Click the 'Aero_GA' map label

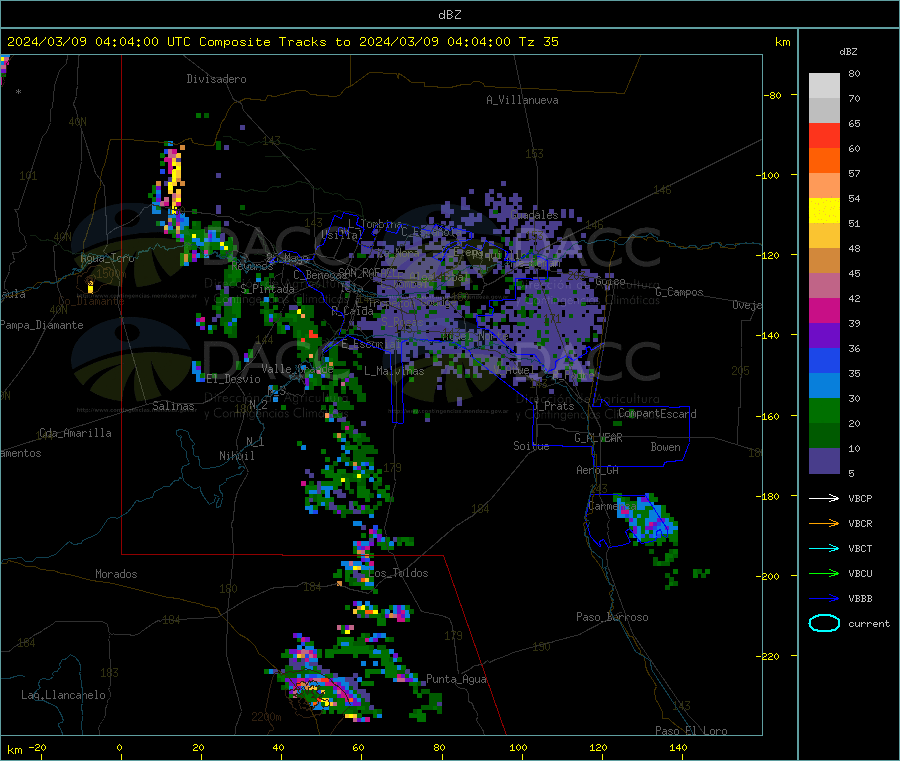[598, 470]
